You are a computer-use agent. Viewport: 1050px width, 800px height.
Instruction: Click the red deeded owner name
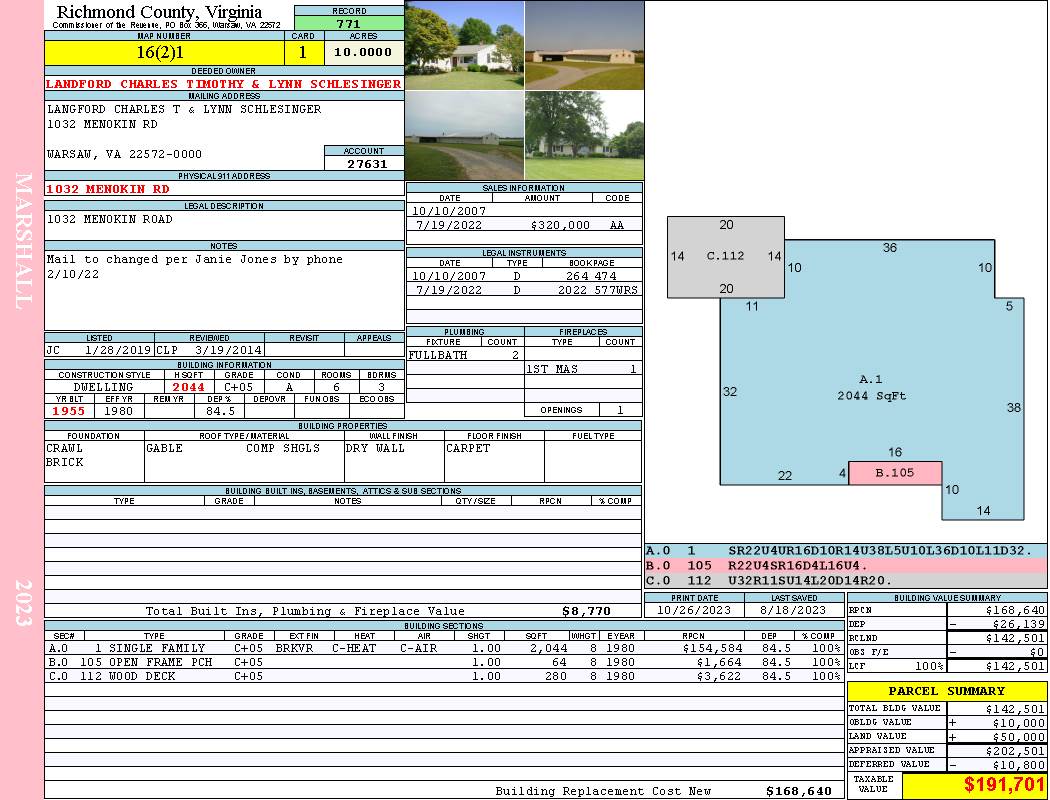224,84
